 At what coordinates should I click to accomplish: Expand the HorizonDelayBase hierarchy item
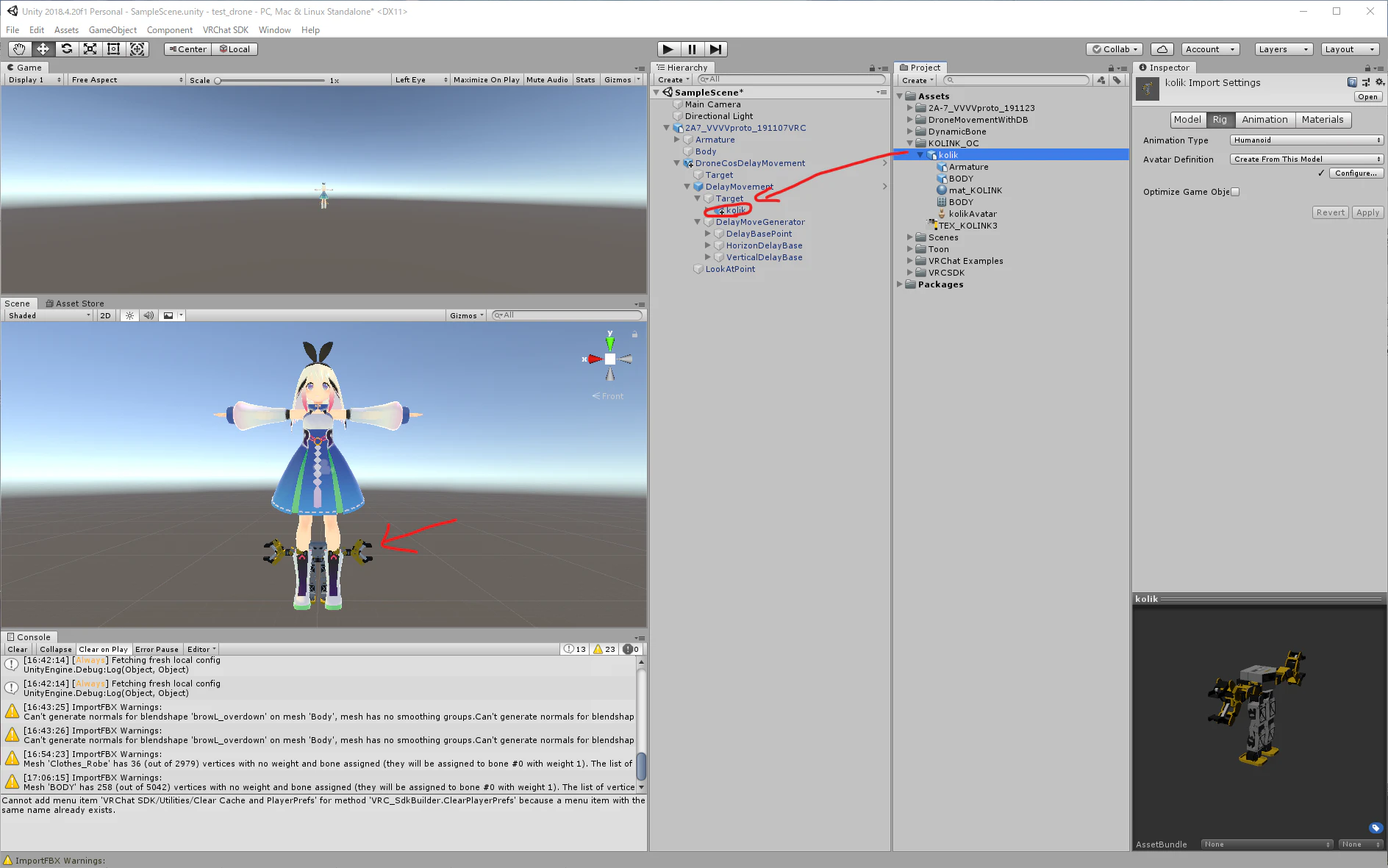coord(708,245)
